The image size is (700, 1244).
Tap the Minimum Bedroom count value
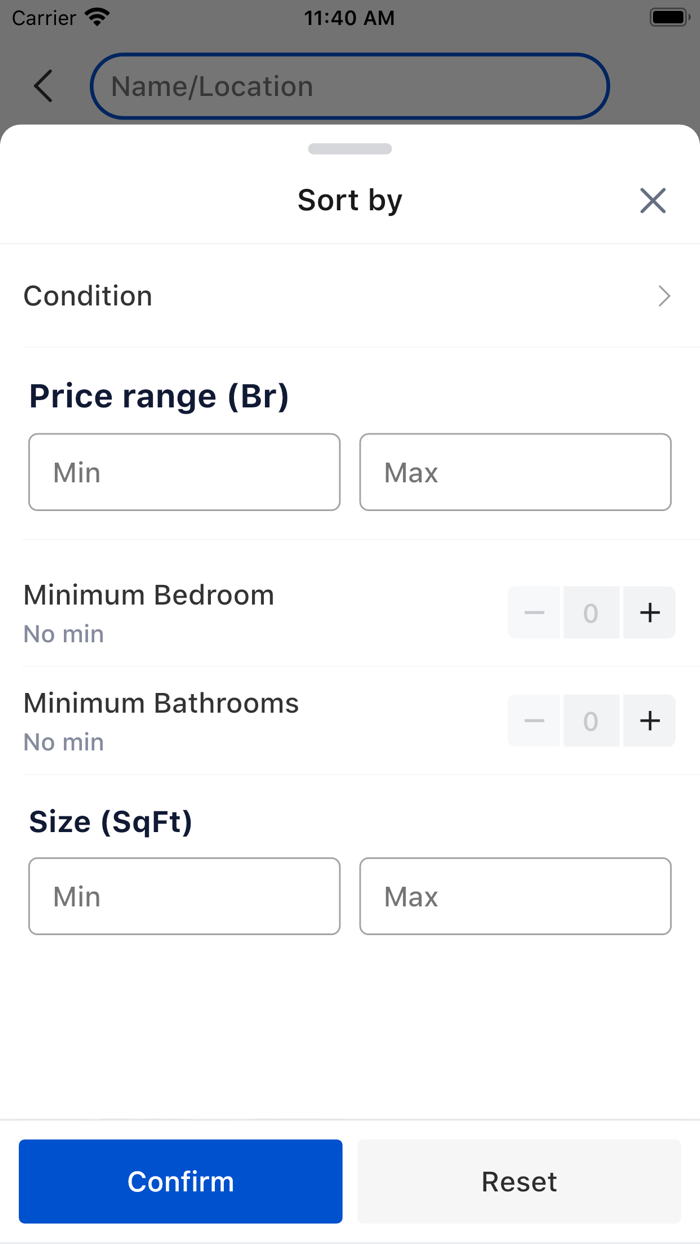pyautogui.click(x=591, y=613)
